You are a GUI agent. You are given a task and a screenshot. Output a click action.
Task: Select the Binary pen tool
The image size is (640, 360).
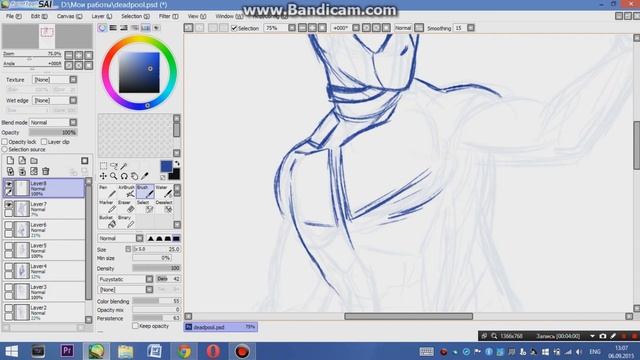coord(127,222)
